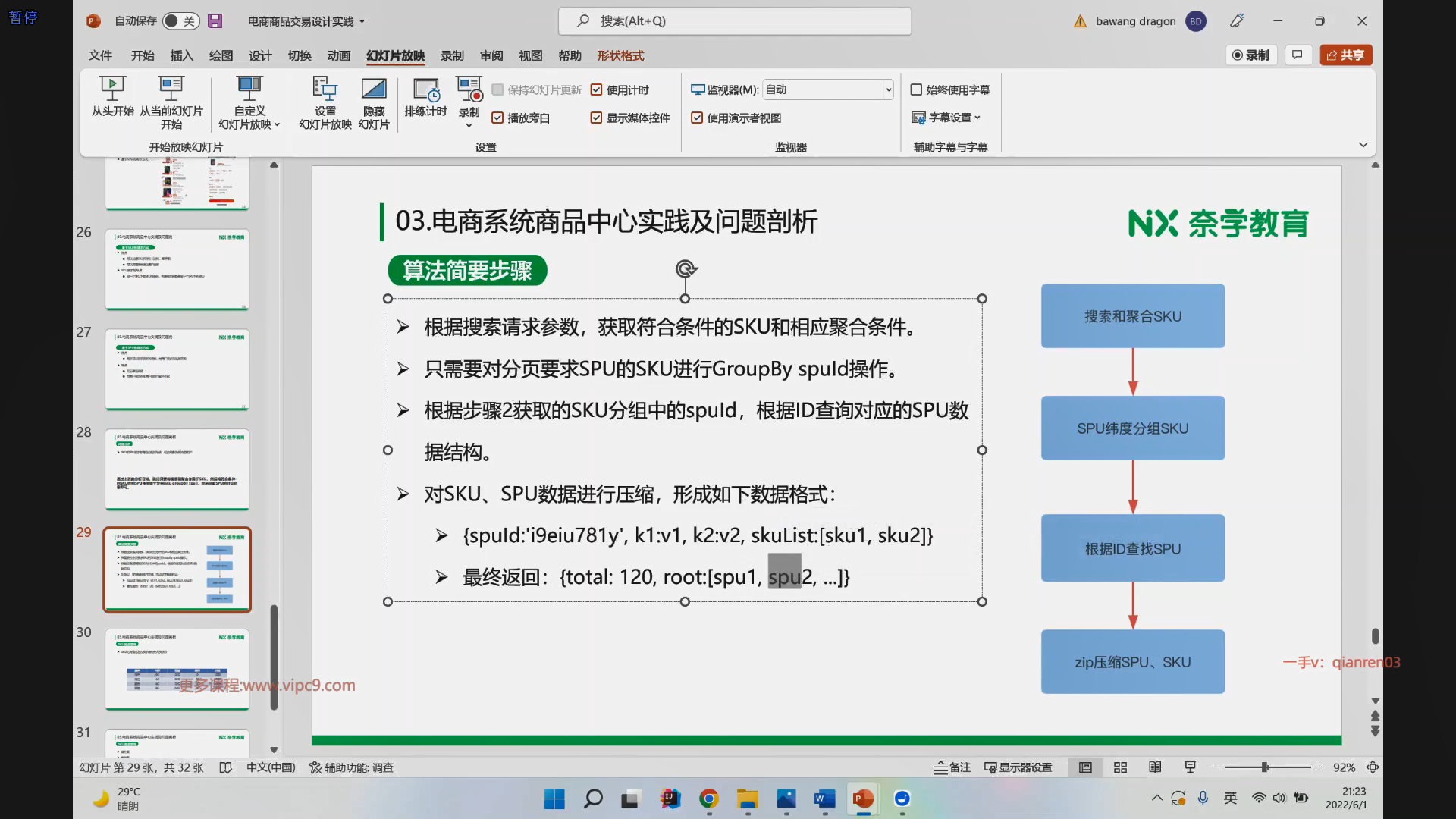Toggle 自动保存 switch
Screen dimensions: 1456x819
[x=180, y=21]
